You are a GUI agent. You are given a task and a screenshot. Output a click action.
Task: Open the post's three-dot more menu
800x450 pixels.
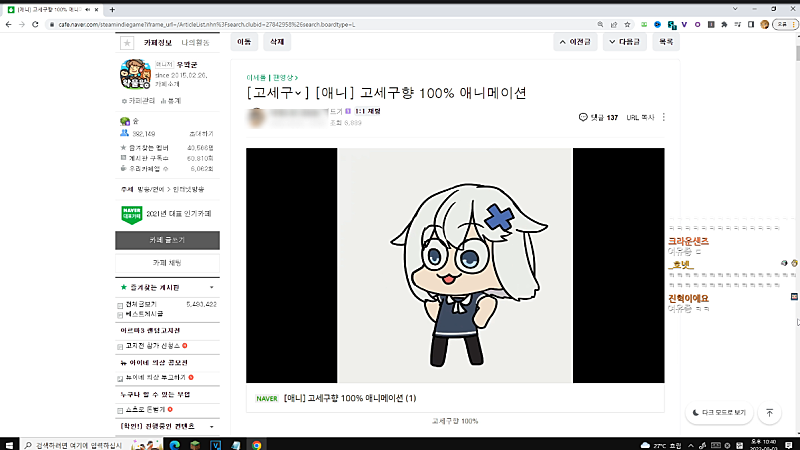pyautogui.click(x=663, y=117)
